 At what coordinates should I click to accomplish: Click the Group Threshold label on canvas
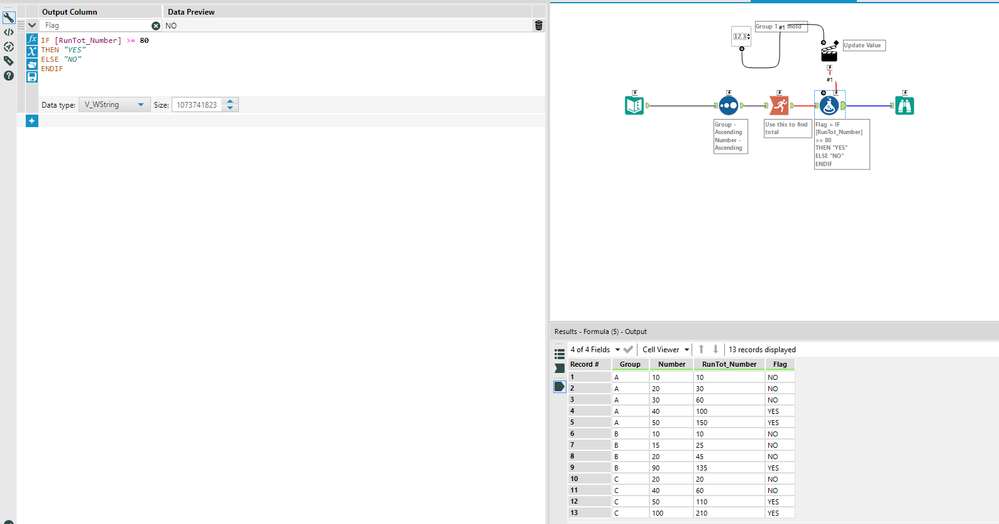click(782, 27)
